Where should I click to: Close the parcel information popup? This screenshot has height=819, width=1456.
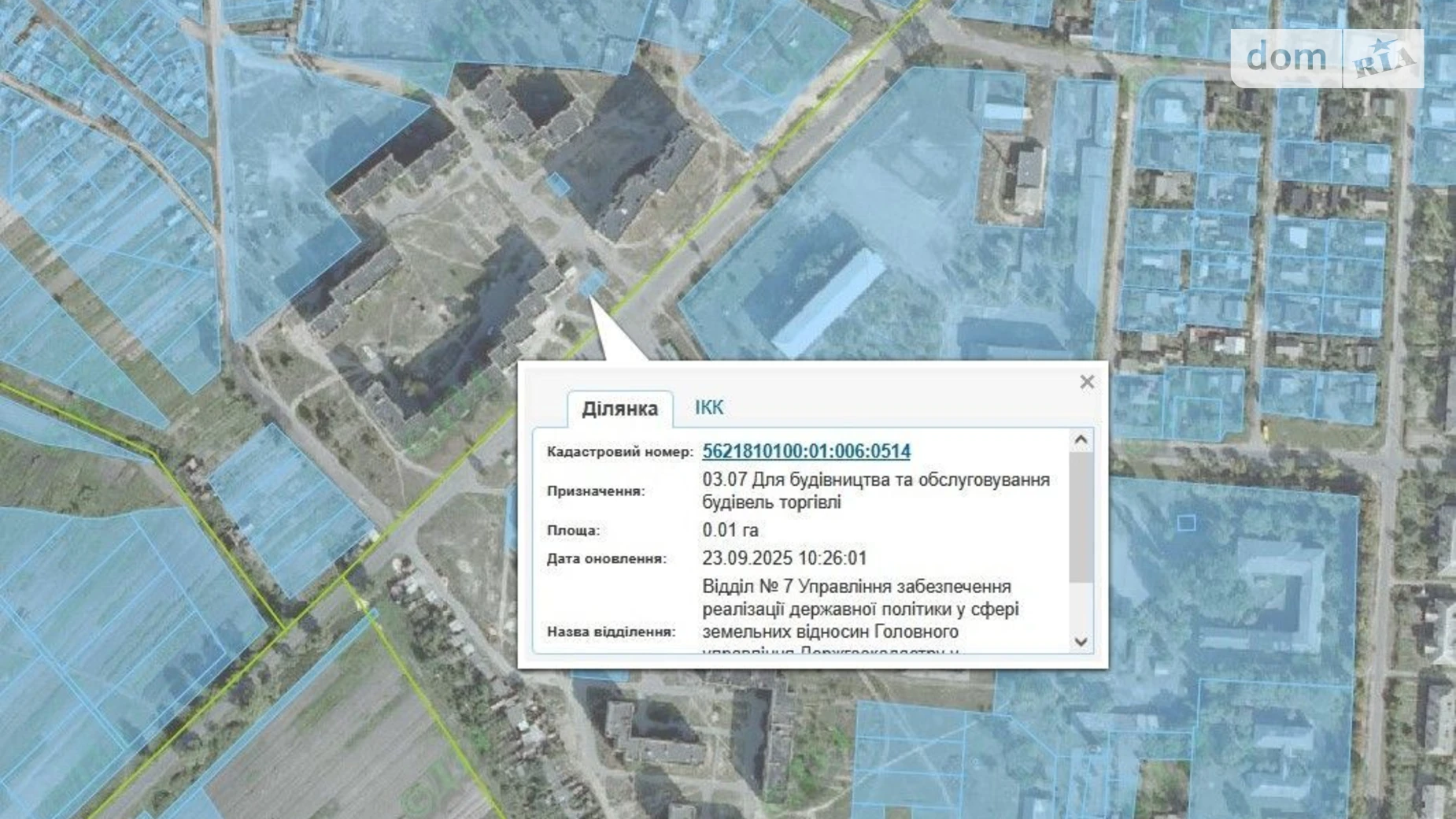(1088, 382)
